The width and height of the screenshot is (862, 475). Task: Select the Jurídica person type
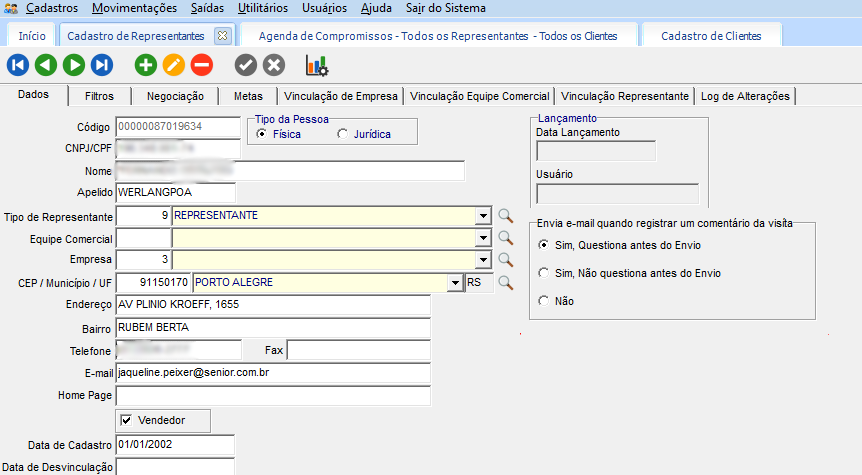coord(345,133)
